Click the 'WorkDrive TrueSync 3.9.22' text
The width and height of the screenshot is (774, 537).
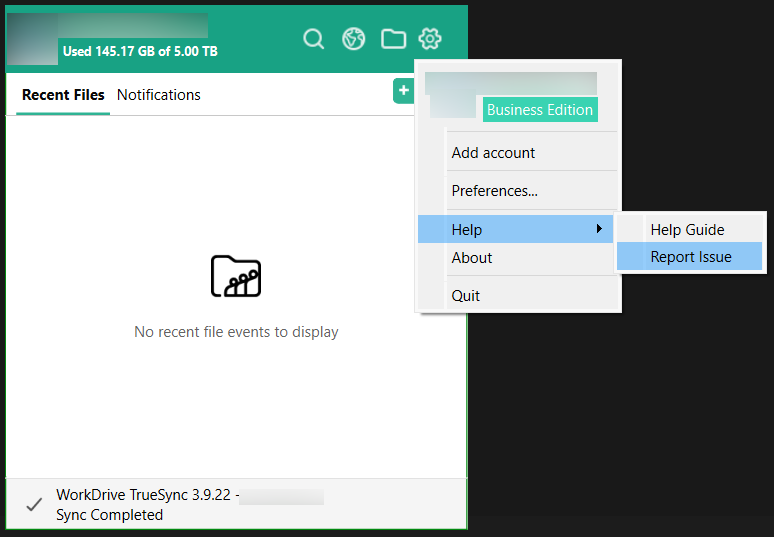(x=143, y=495)
